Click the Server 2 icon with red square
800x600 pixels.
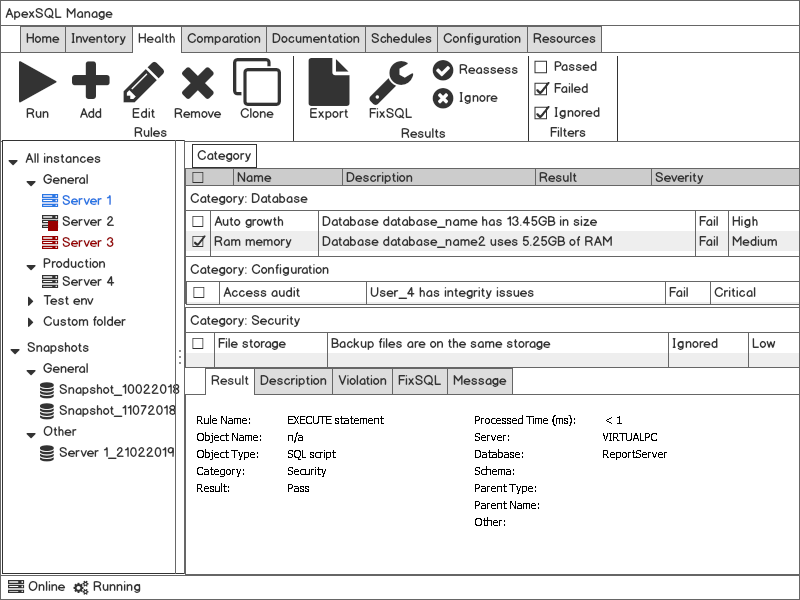pos(49,222)
